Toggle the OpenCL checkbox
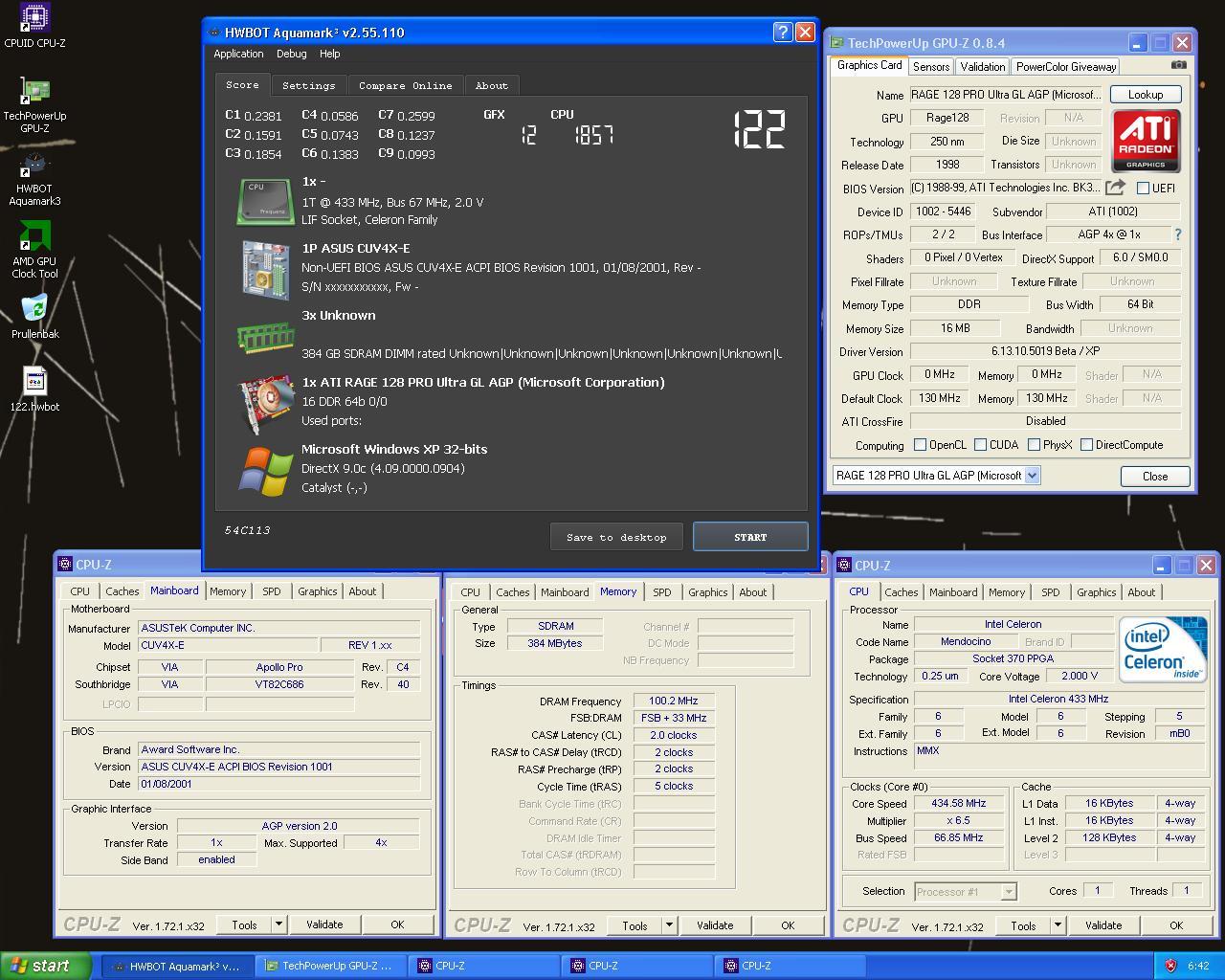The width and height of the screenshot is (1225, 980). 920,445
